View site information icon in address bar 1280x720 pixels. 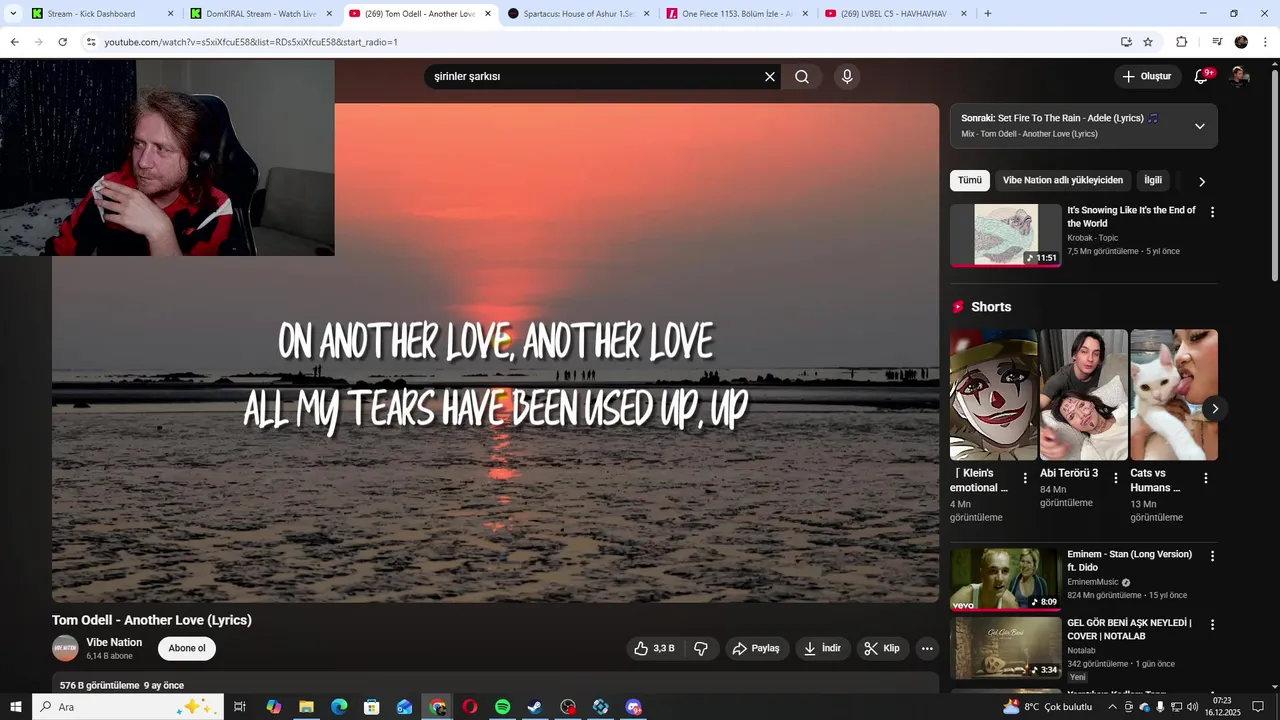[90, 42]
